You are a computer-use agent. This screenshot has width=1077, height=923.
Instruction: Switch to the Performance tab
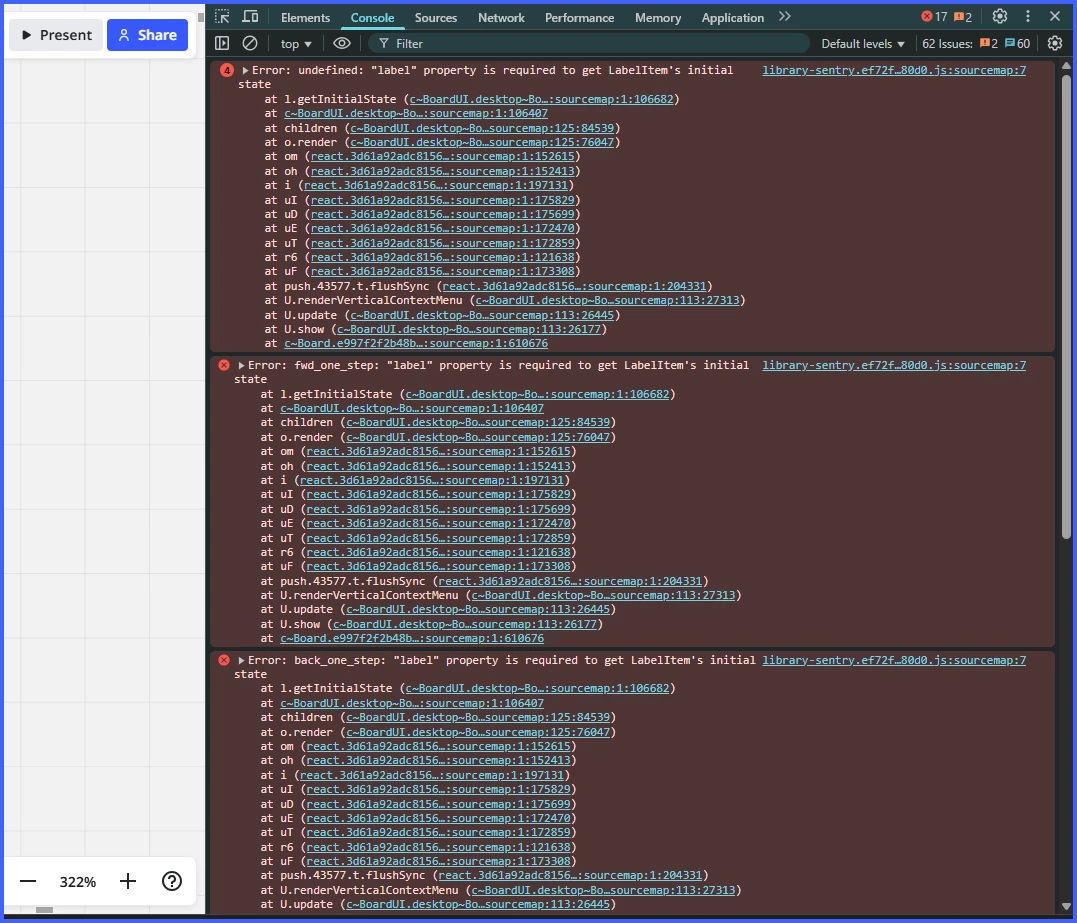pos(580,18)
